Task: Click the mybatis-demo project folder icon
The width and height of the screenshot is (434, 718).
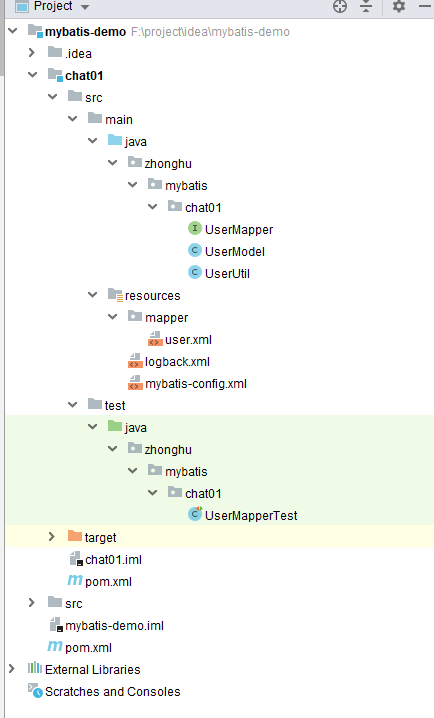Action: (35, 31)
